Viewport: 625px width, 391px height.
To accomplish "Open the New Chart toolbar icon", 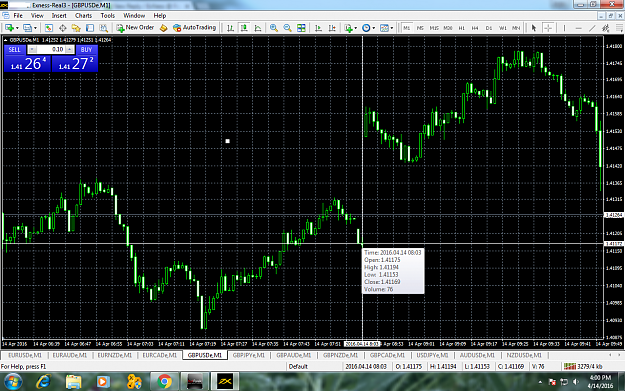I will (9, 28).
